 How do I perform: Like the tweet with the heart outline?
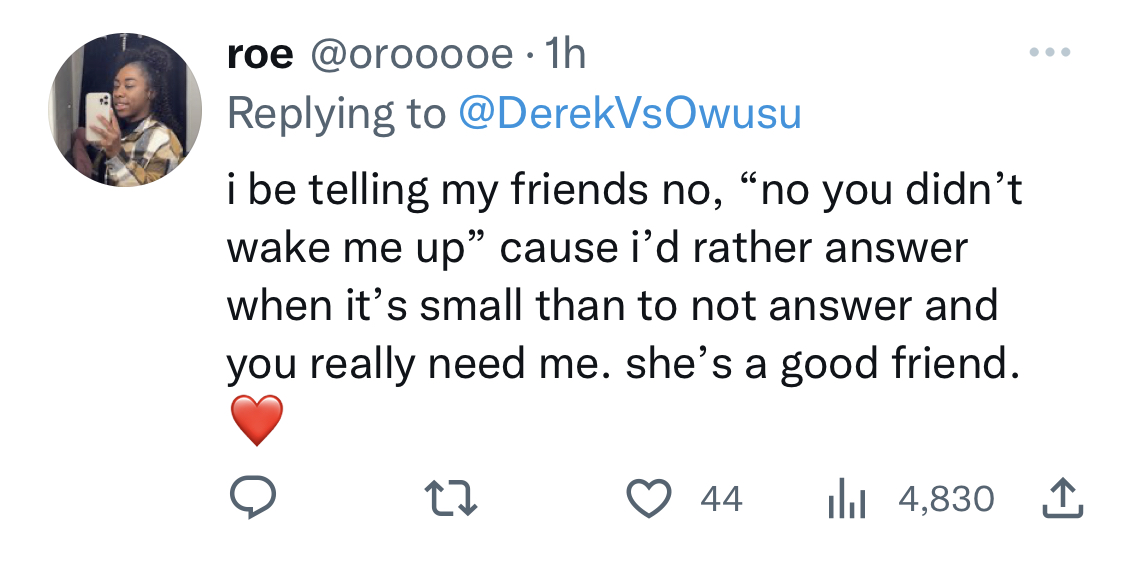[649, 499]
